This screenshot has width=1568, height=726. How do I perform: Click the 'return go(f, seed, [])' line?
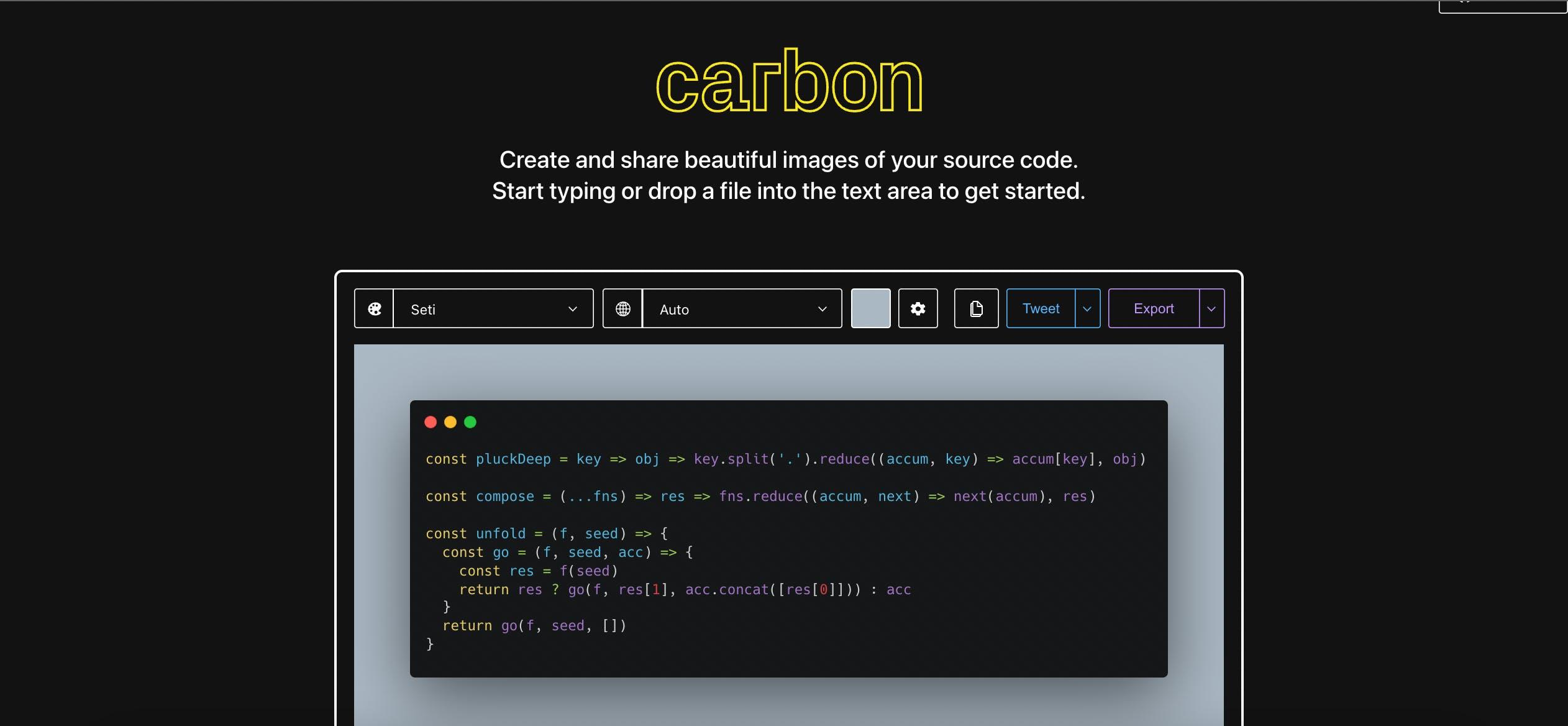tap(534, 626)
